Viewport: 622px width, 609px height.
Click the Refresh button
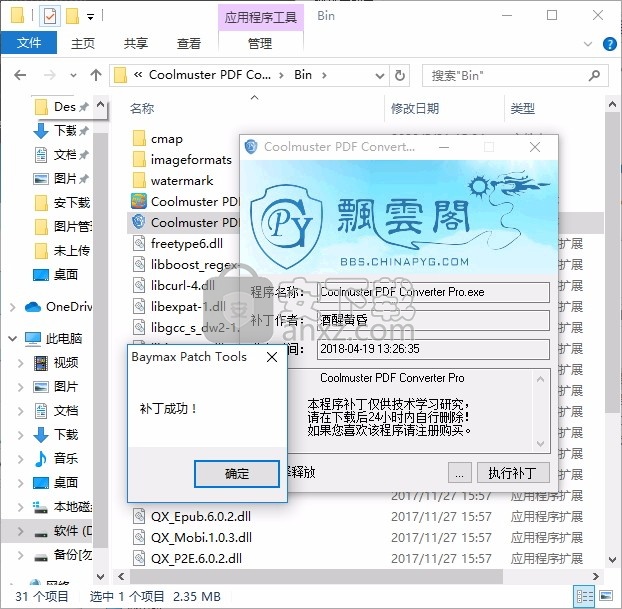point(400,75)
